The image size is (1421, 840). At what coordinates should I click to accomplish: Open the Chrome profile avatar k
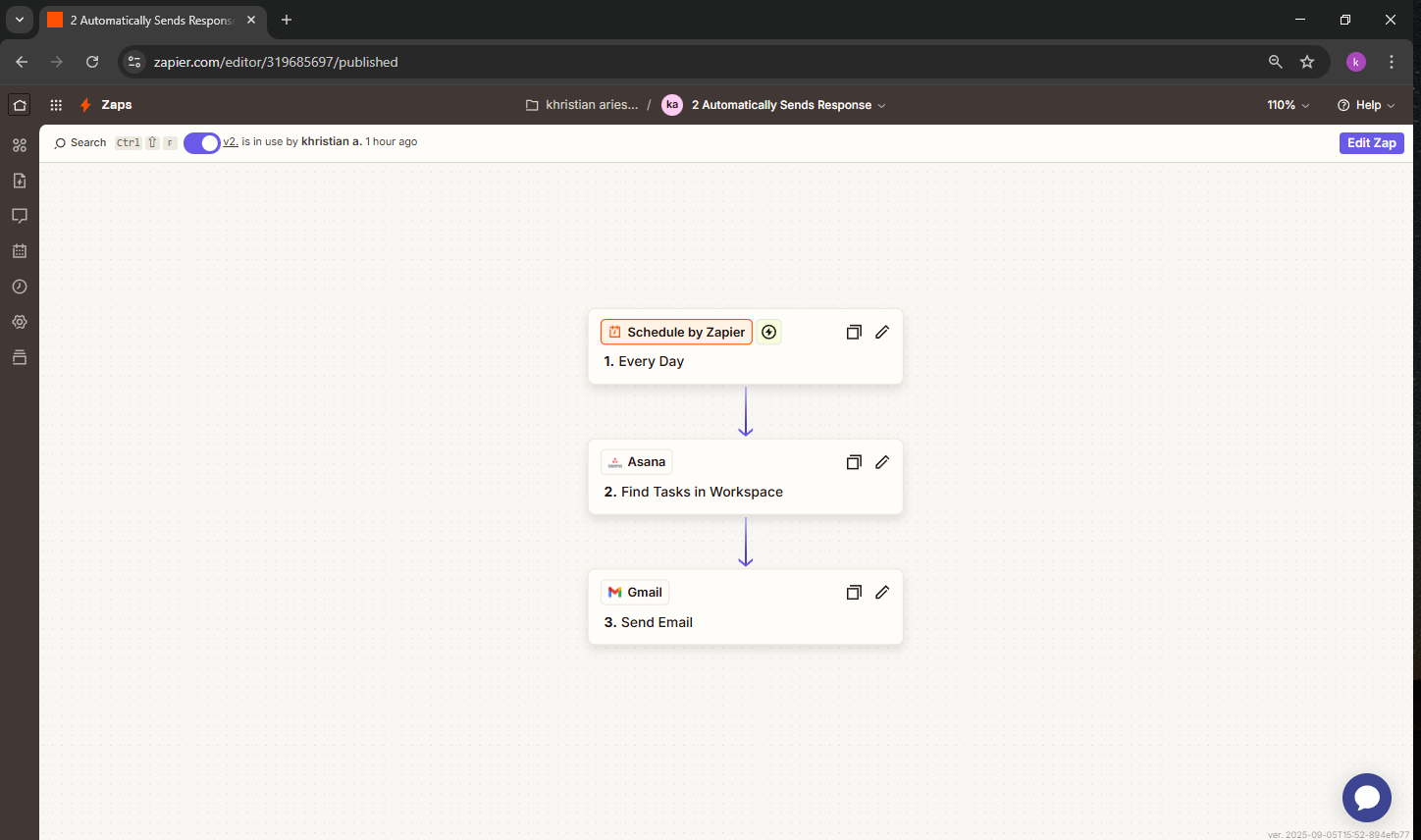click(1356, 62)
